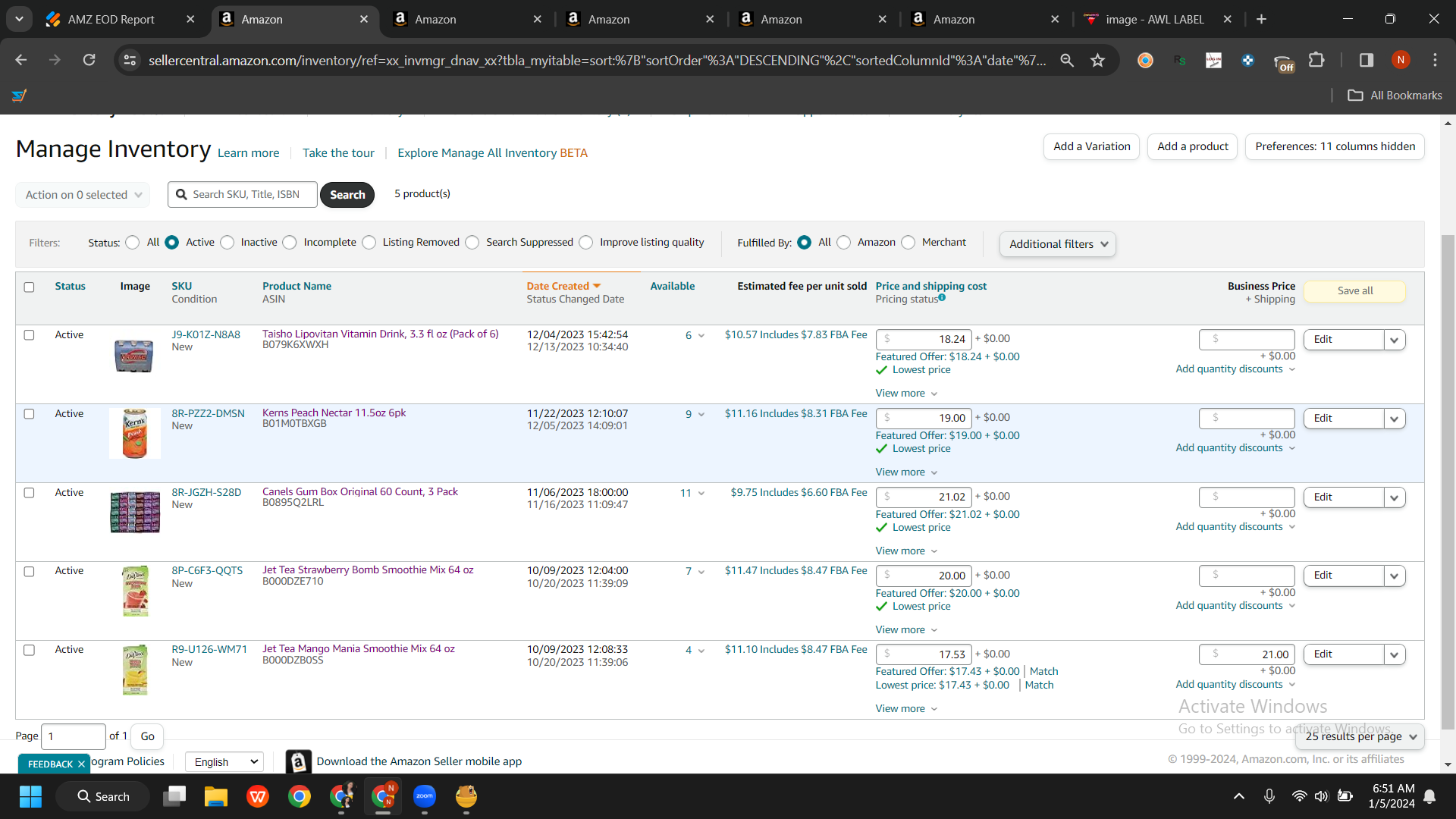Click the Add a product button

(1193, 146)
